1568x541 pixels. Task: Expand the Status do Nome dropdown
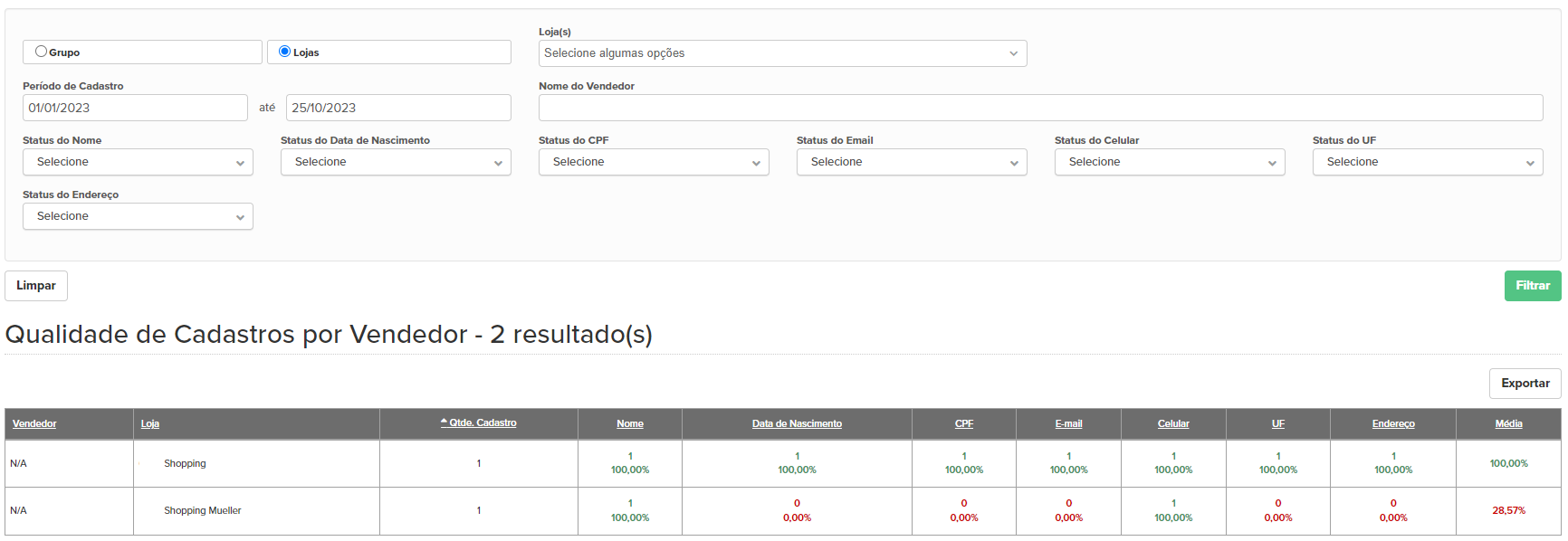[x=138, y=162]
